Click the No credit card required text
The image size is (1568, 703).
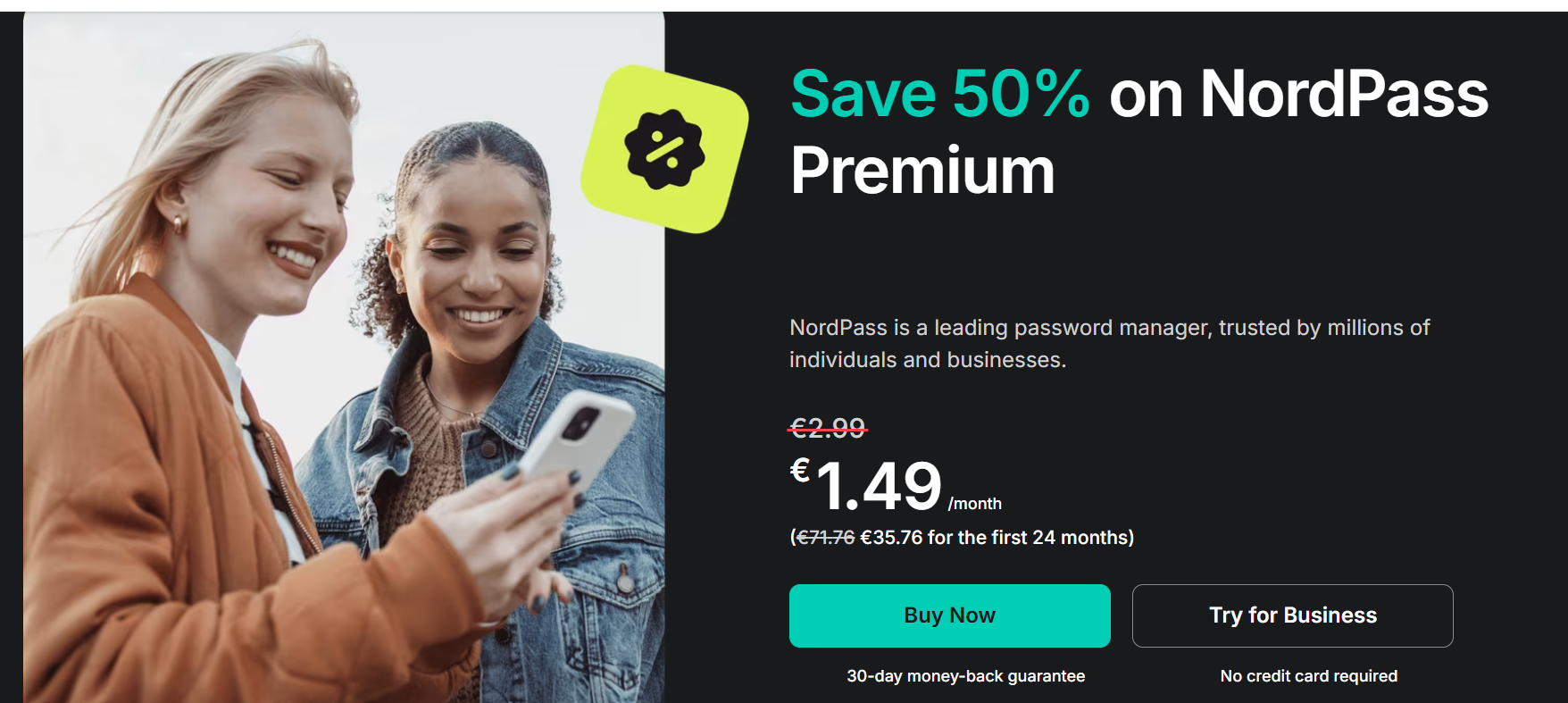coord(1309,676)
